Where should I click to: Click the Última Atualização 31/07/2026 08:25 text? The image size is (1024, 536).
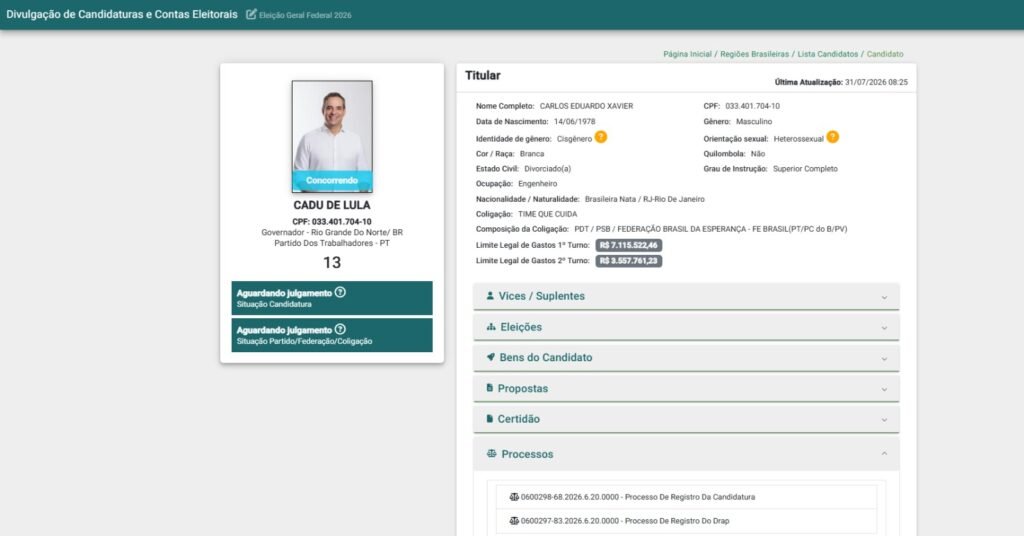[x=841, y=82]
